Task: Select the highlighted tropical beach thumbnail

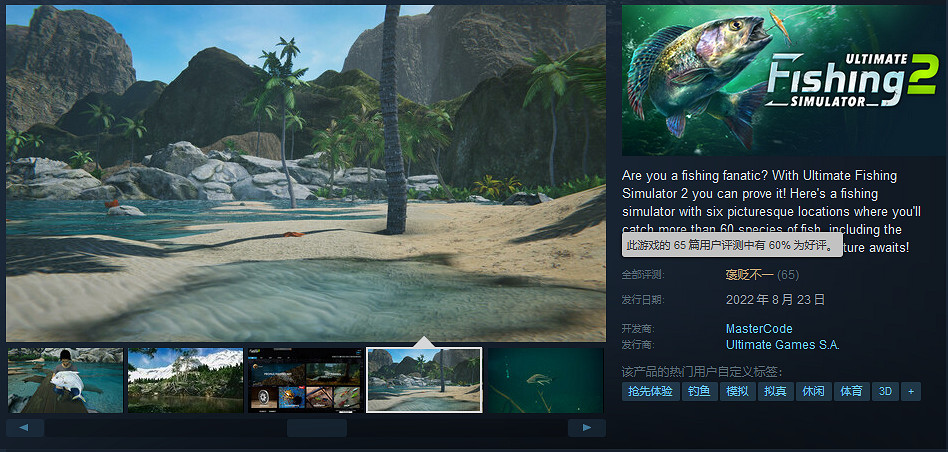Action: click(x=424, y=380)
